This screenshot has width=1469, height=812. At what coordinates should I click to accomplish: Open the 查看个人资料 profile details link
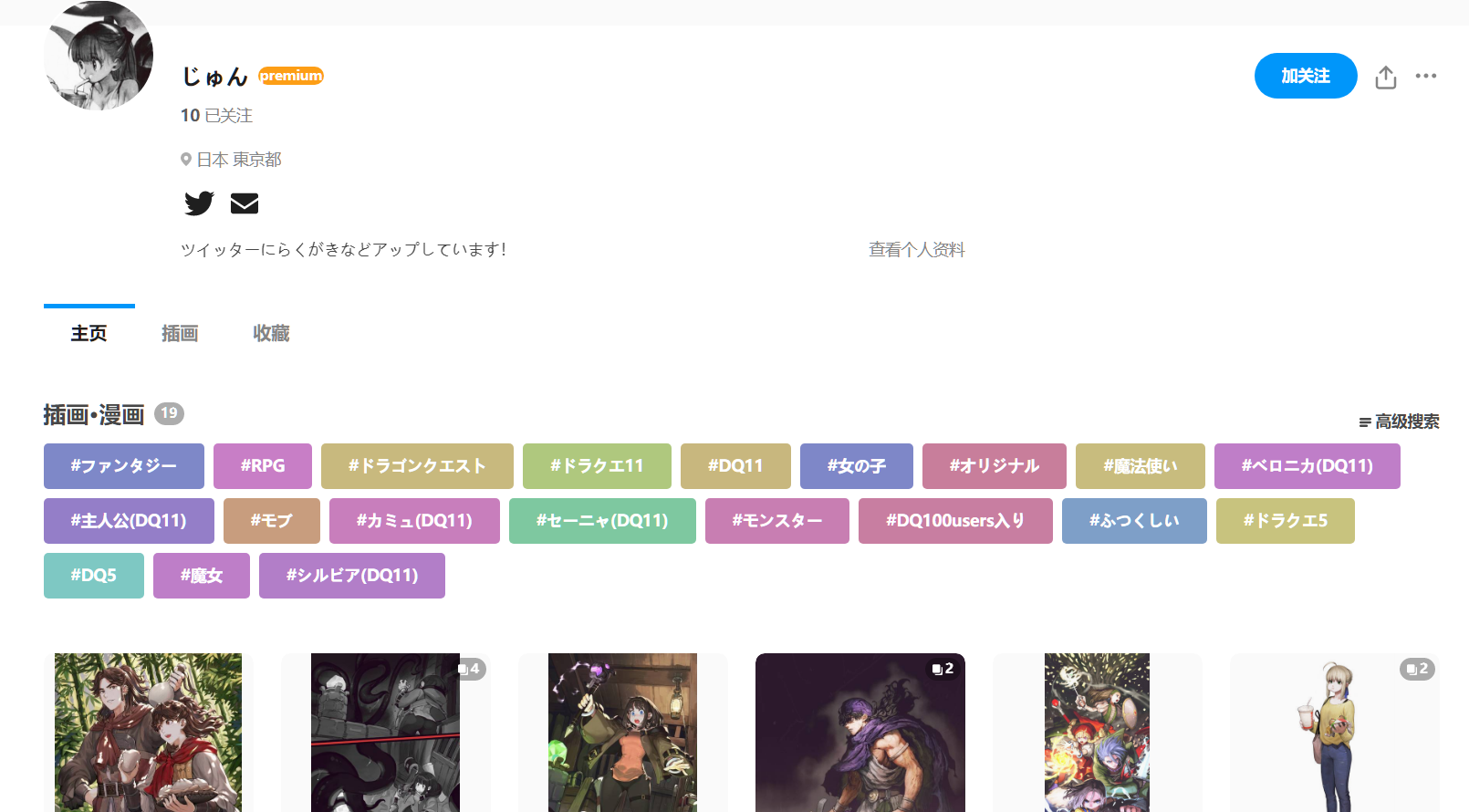click(916, 249)
